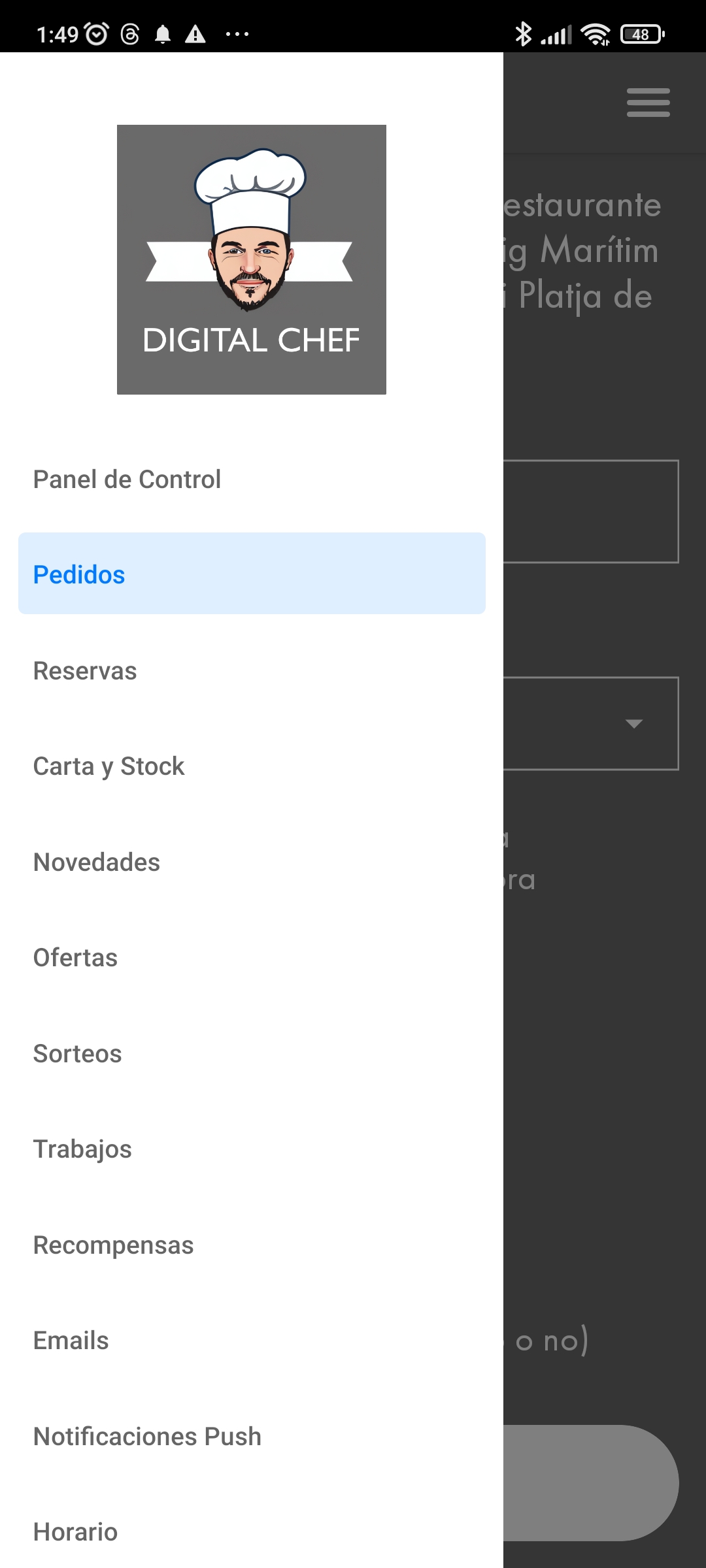Open Carta y Stock menu entry

[109, 766]
